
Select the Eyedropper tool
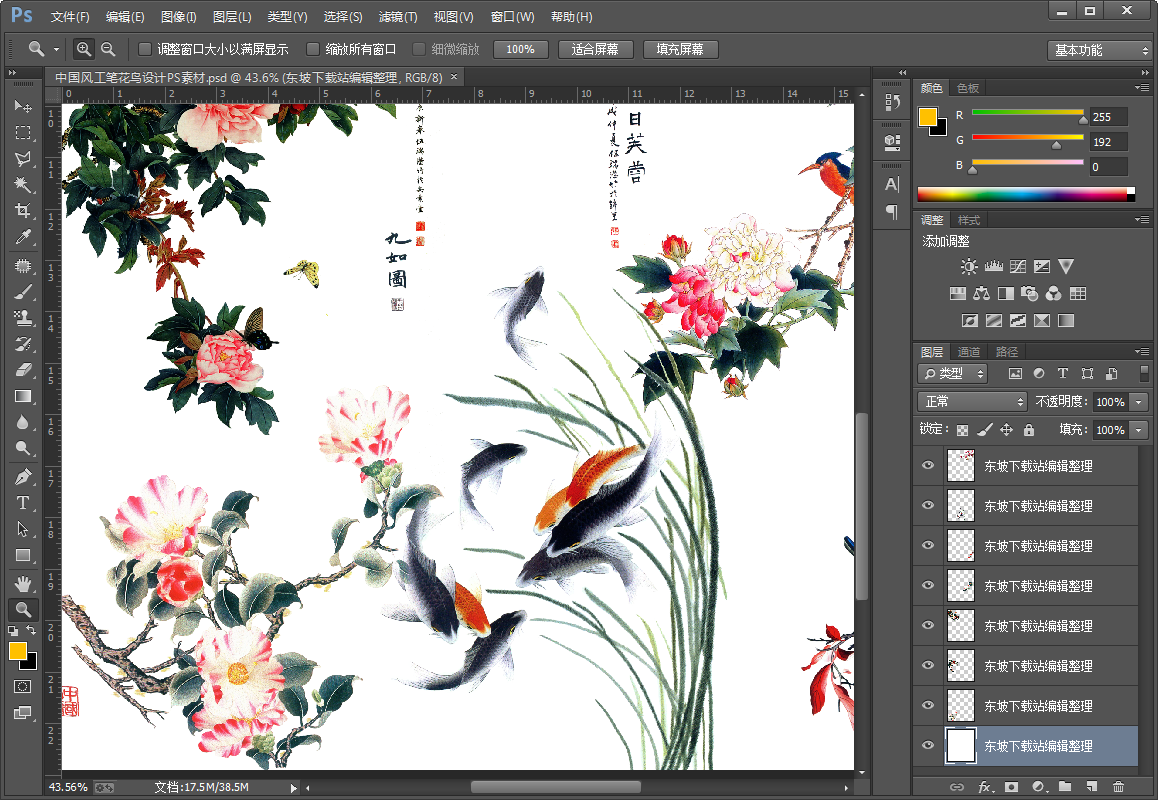point(22,238)
